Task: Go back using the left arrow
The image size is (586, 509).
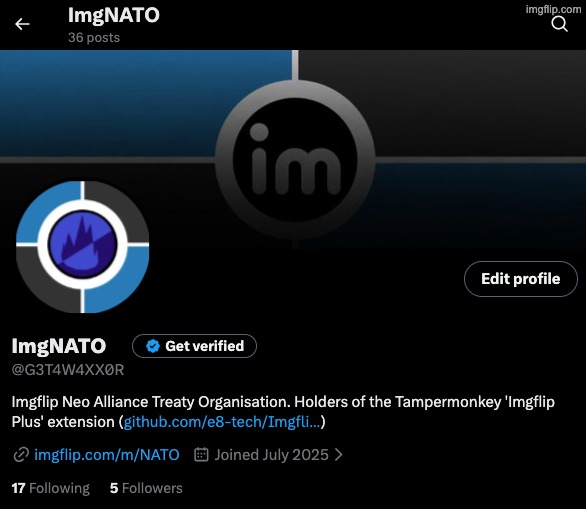Action: 22,24
